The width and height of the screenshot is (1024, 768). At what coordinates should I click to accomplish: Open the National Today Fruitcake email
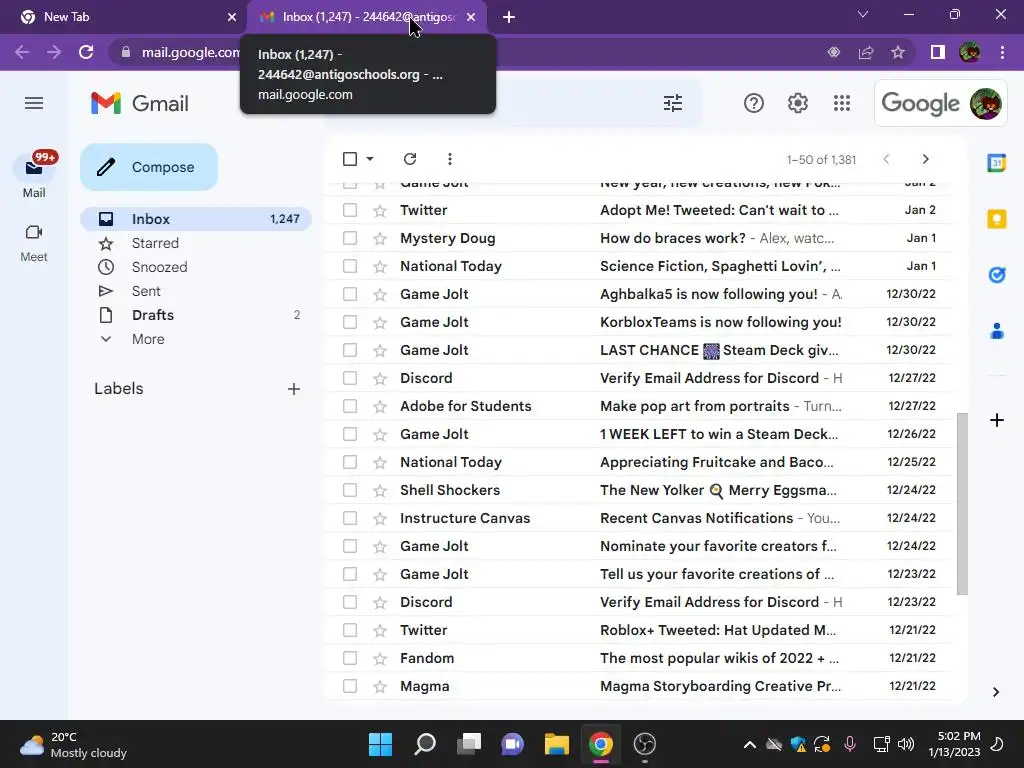coord(639,462)
